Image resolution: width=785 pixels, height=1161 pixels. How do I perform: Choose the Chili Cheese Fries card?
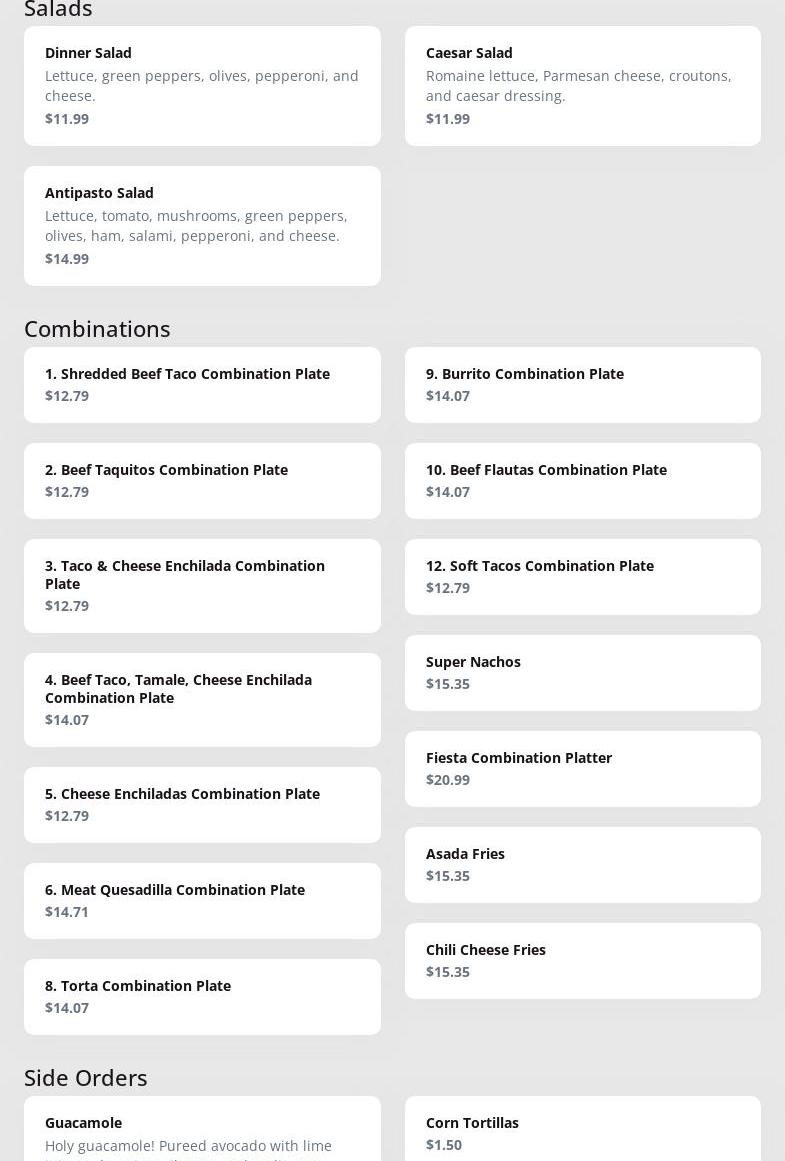click(x=582, y=961)
